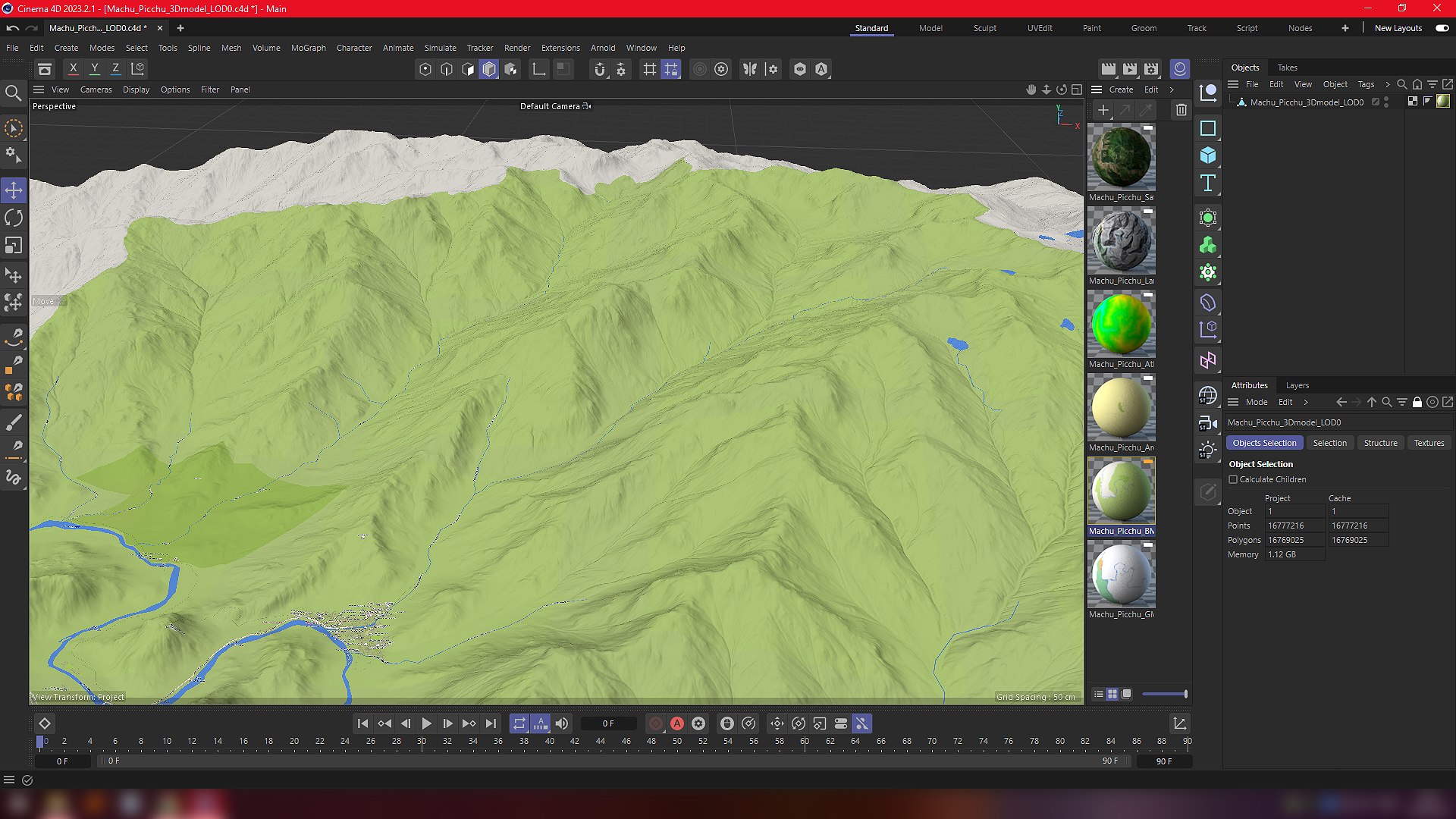Open the Render menu

(x=517, y=48)
